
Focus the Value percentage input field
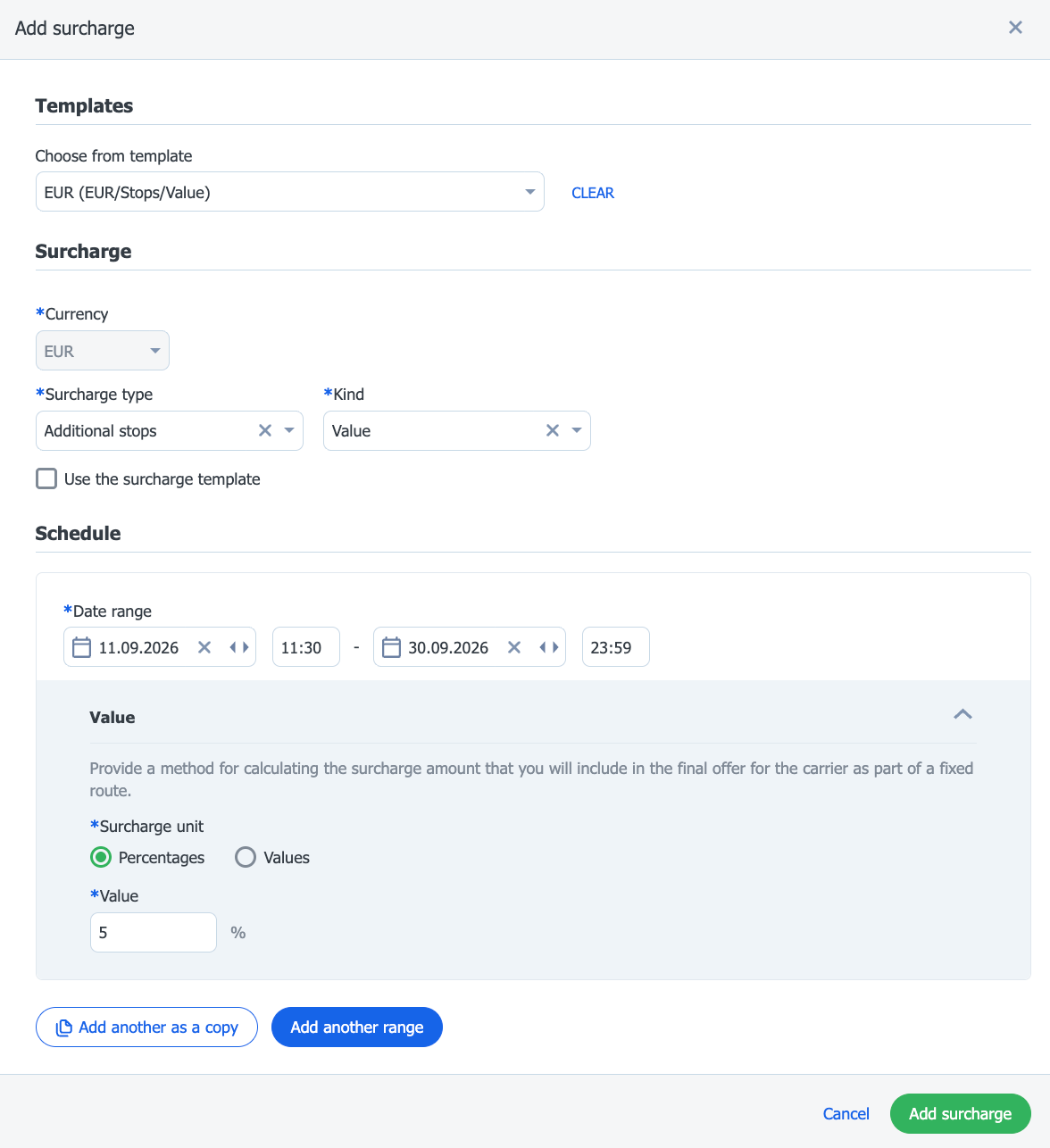pyautogui.click(x=154, y=932)
